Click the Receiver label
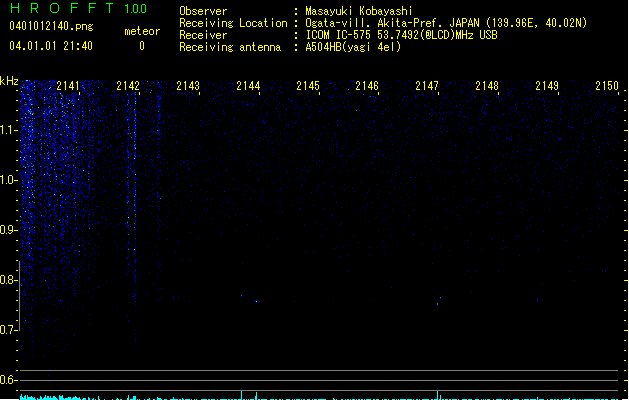 [203, 35]
